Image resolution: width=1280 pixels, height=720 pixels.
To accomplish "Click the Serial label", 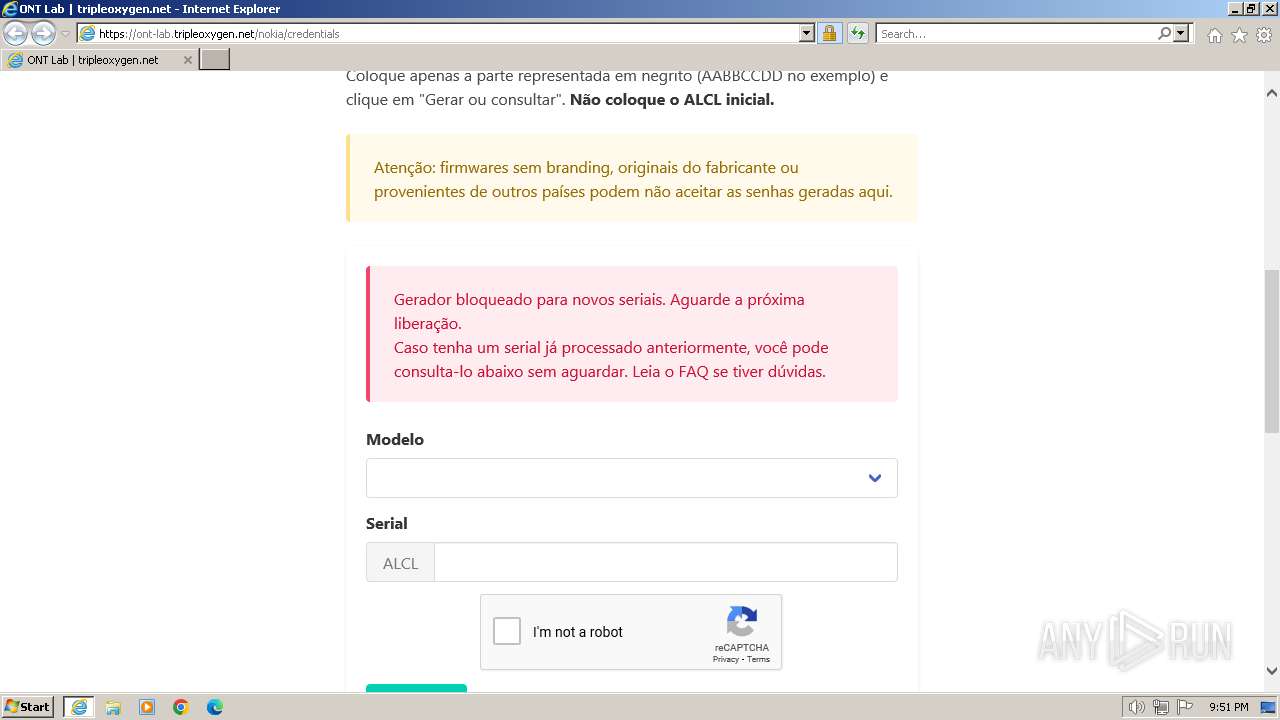I will click(386, 523).
